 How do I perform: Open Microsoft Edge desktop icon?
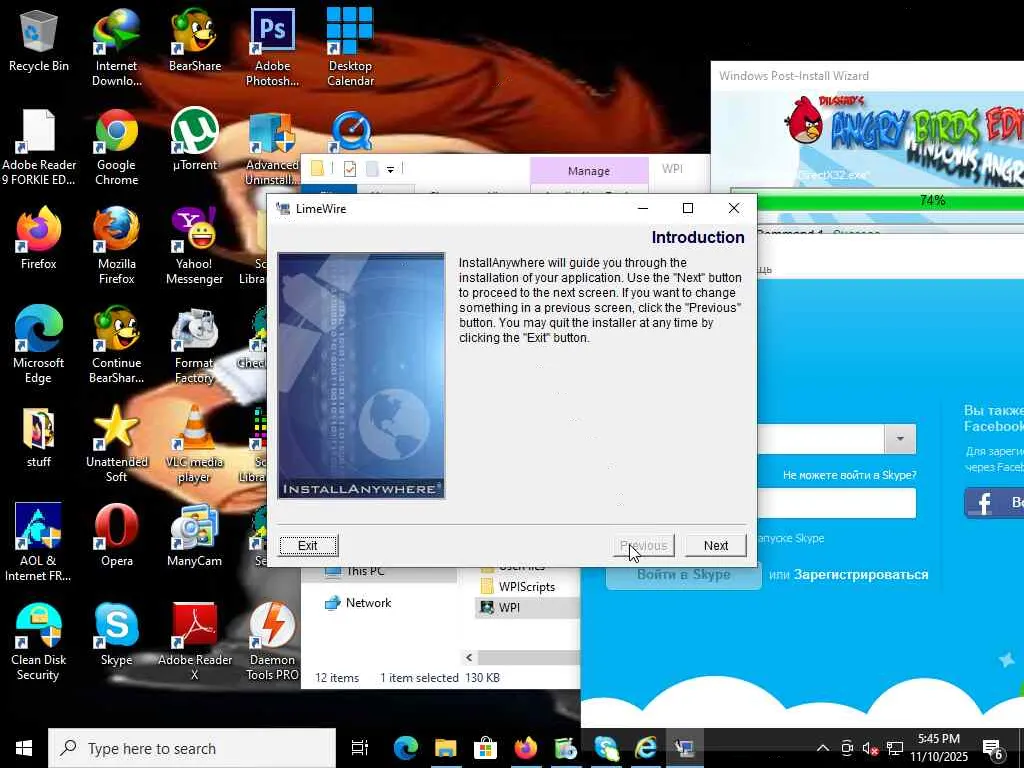tap(39, 345)
